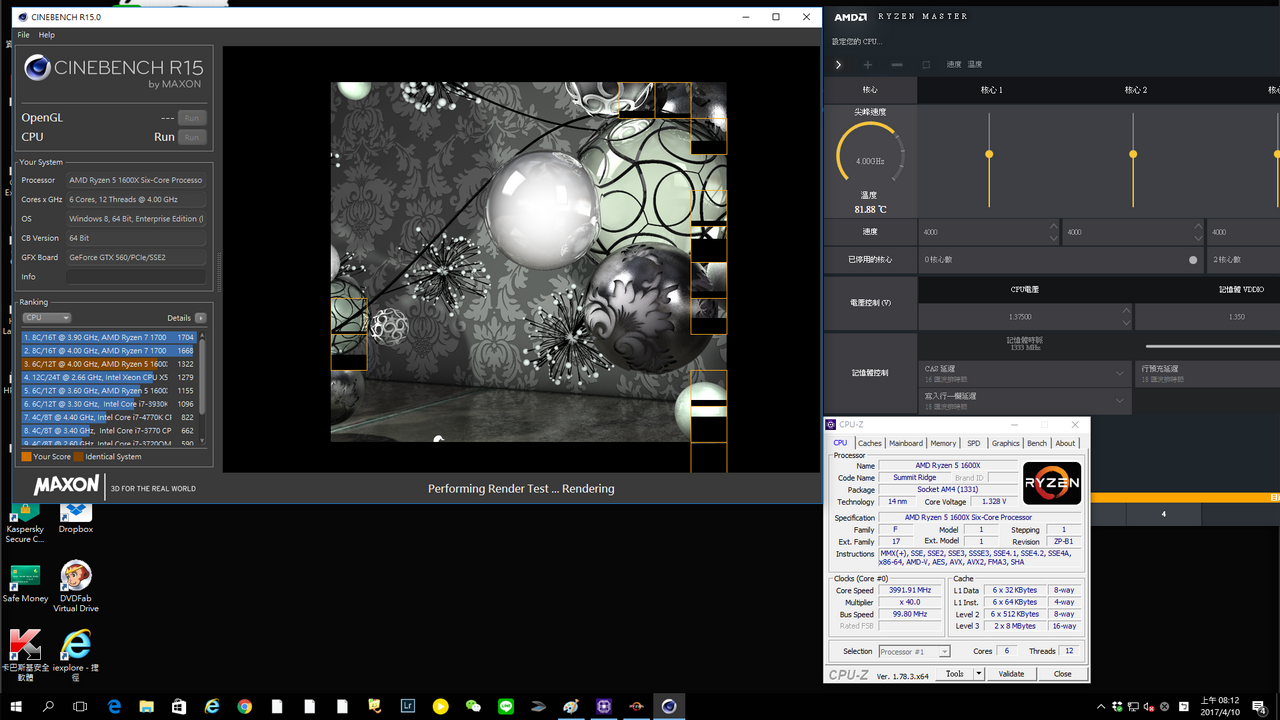
Task: Open File Explorer from the taskbar
Action: point(147,706)
